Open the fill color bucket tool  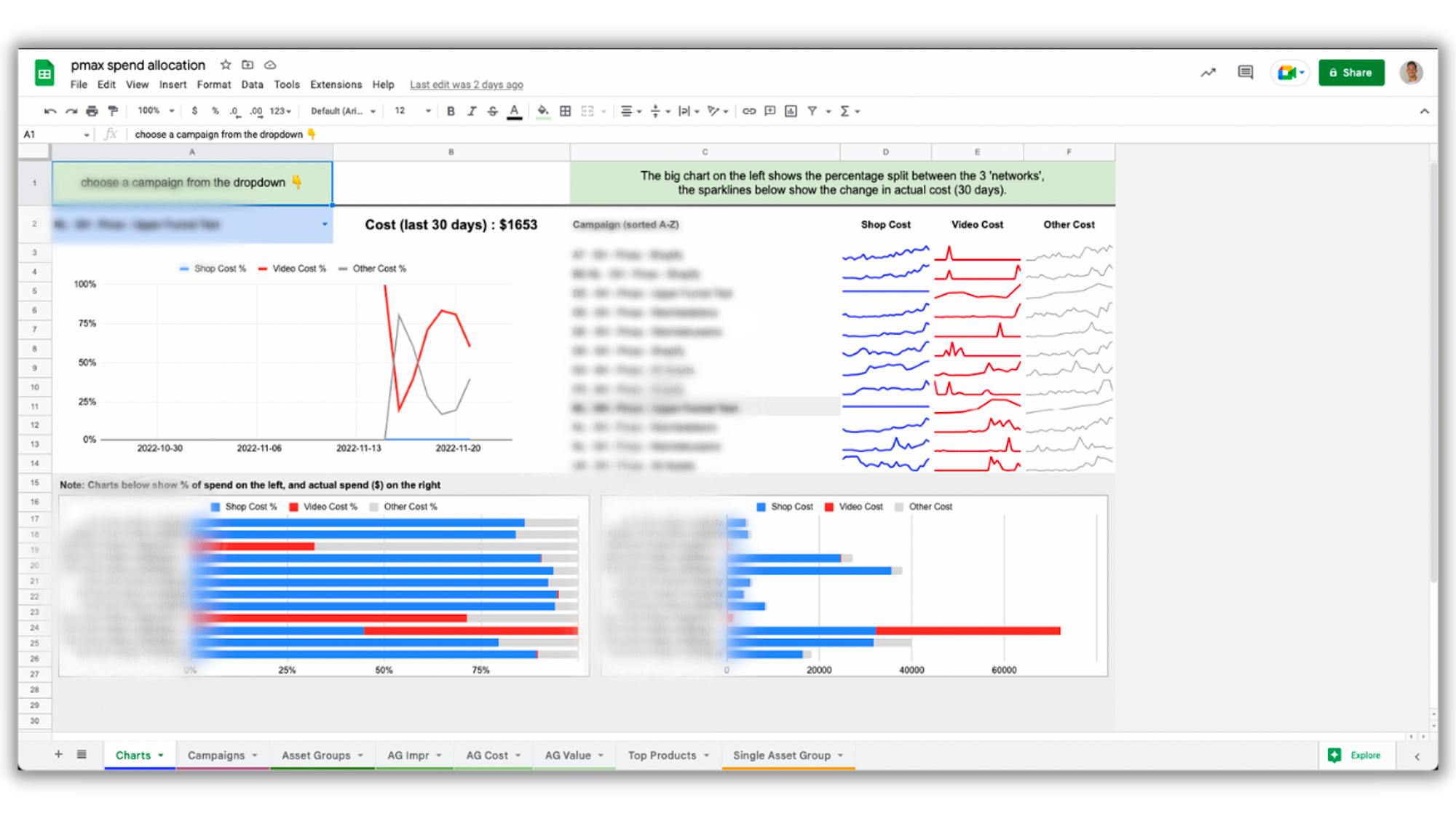coord(542,111)
